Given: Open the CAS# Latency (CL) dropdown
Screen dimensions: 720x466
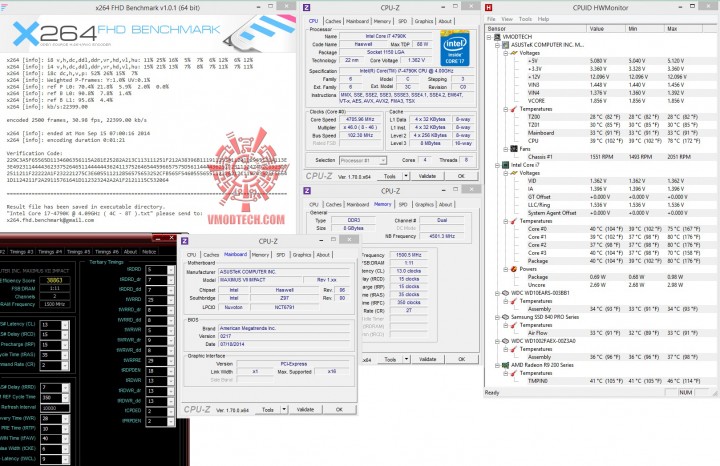Looking at the screenshot, I should tap(65, 325).
